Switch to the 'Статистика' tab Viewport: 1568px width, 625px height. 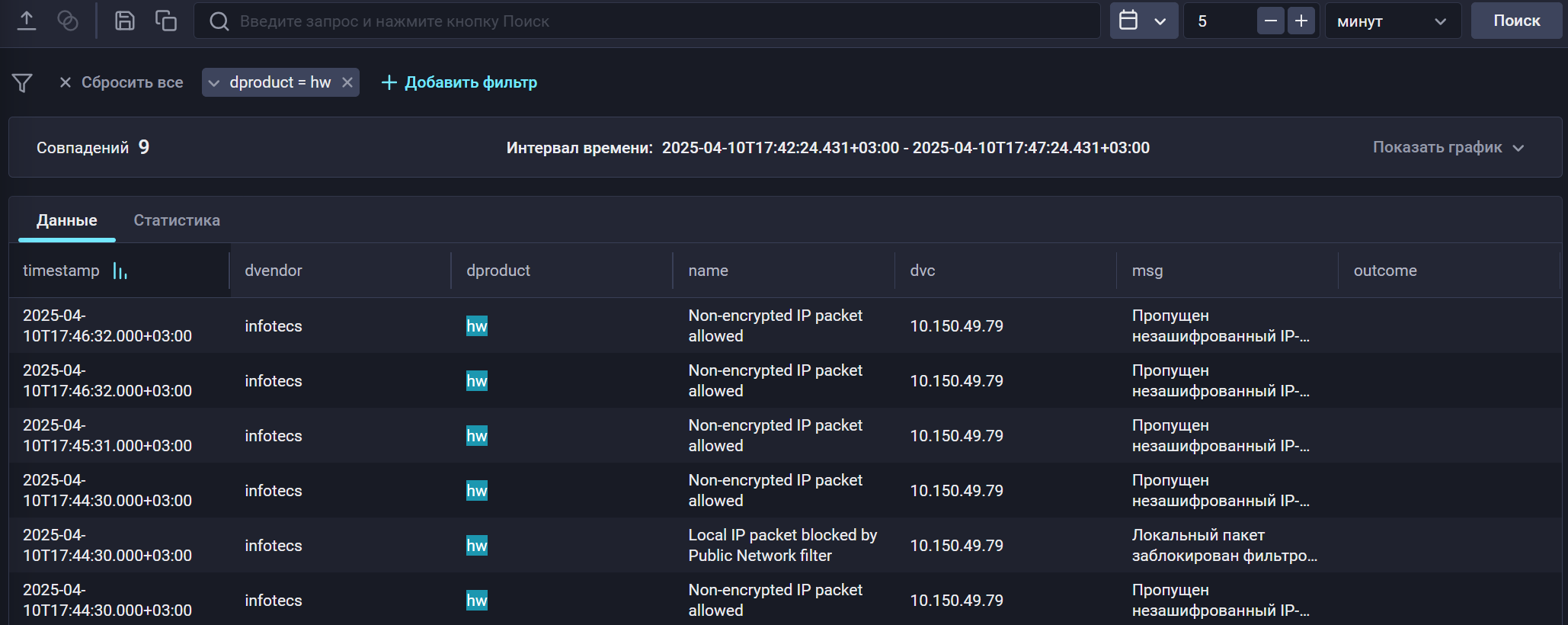coord(177,220)
